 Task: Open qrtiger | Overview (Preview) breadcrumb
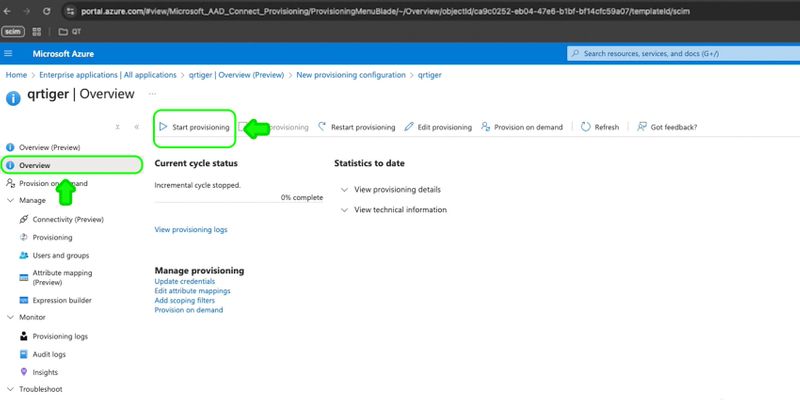236,75
